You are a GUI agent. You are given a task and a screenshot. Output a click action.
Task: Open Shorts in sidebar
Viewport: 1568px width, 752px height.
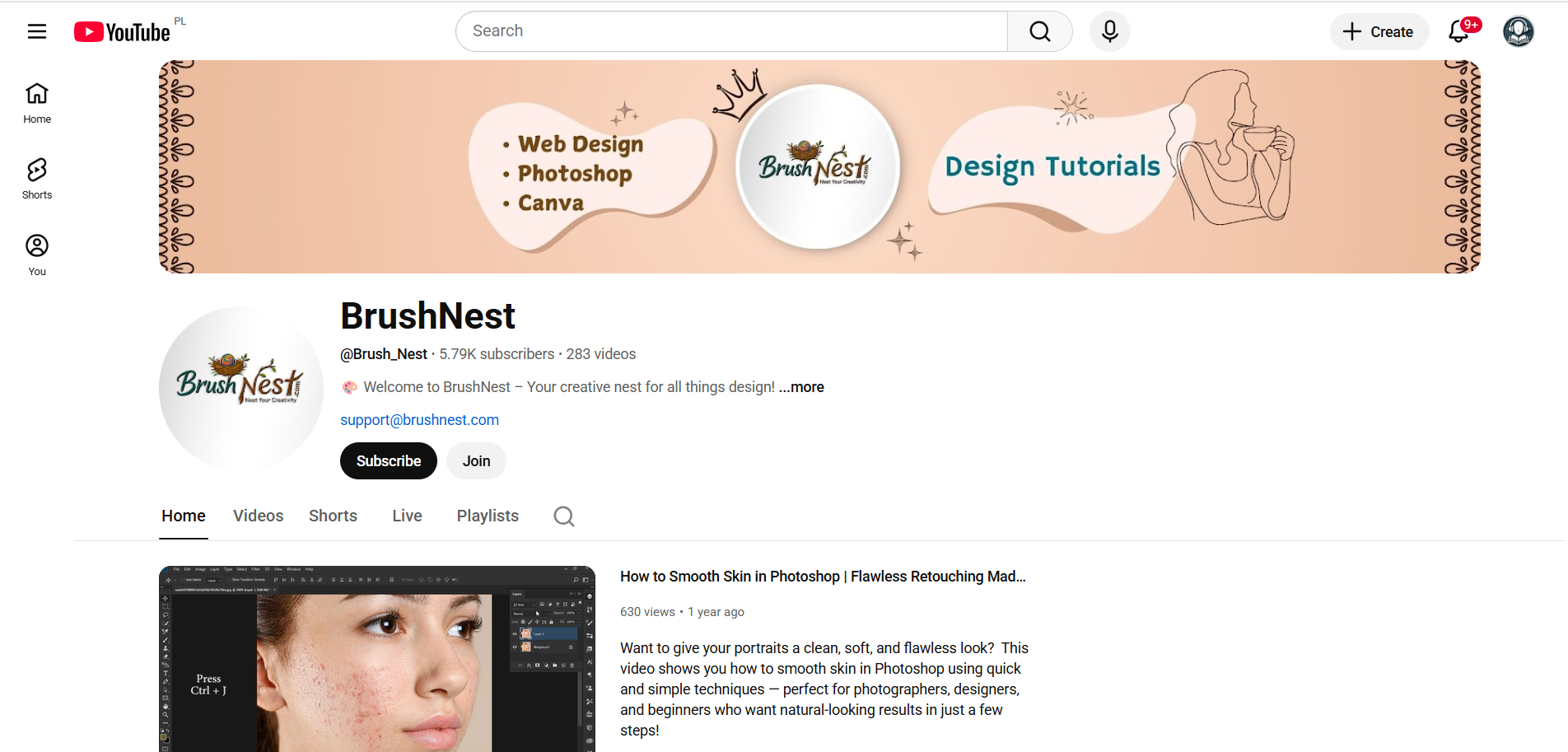(37, 179)
